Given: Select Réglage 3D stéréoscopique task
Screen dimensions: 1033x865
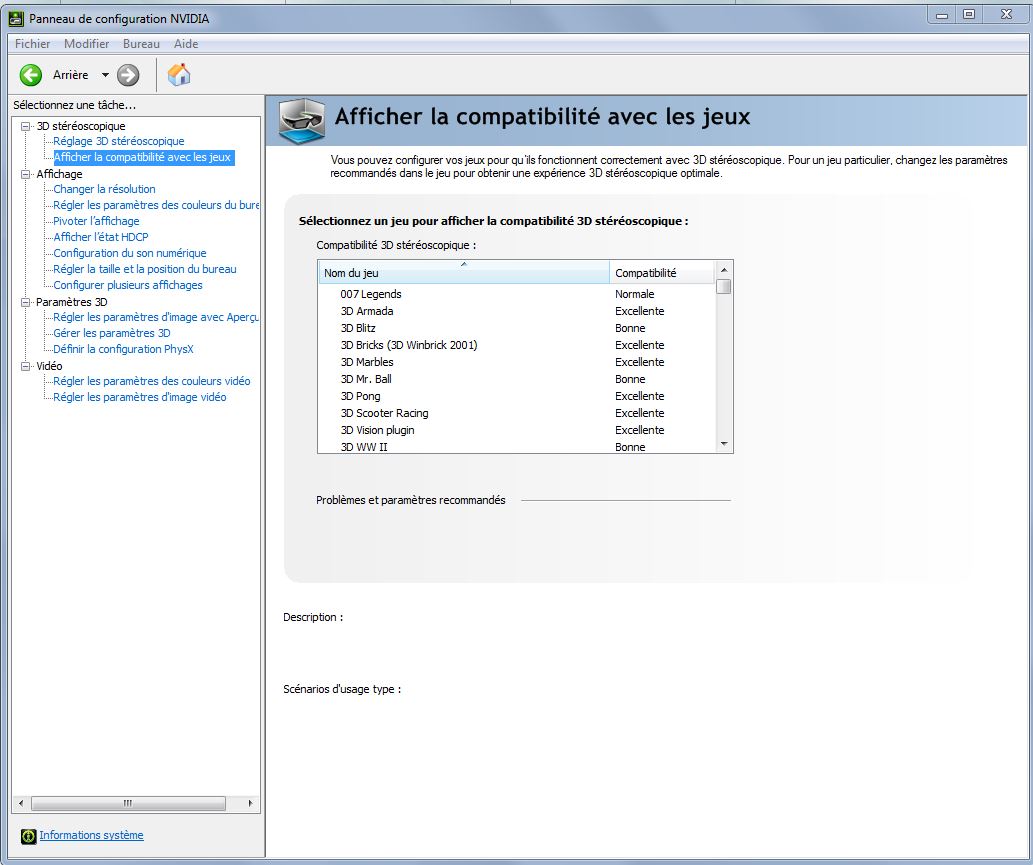Looking at the screenshot, I should coord(119,141).
